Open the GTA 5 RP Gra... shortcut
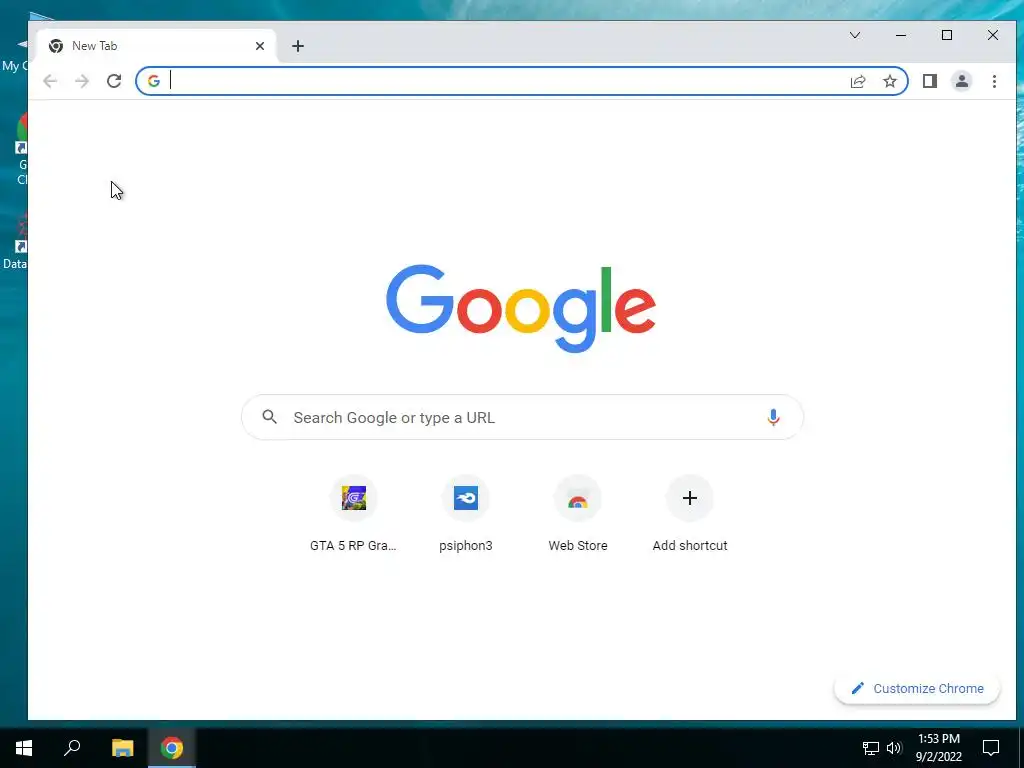This screenshot has height=768, width=1024. point(353,514)
